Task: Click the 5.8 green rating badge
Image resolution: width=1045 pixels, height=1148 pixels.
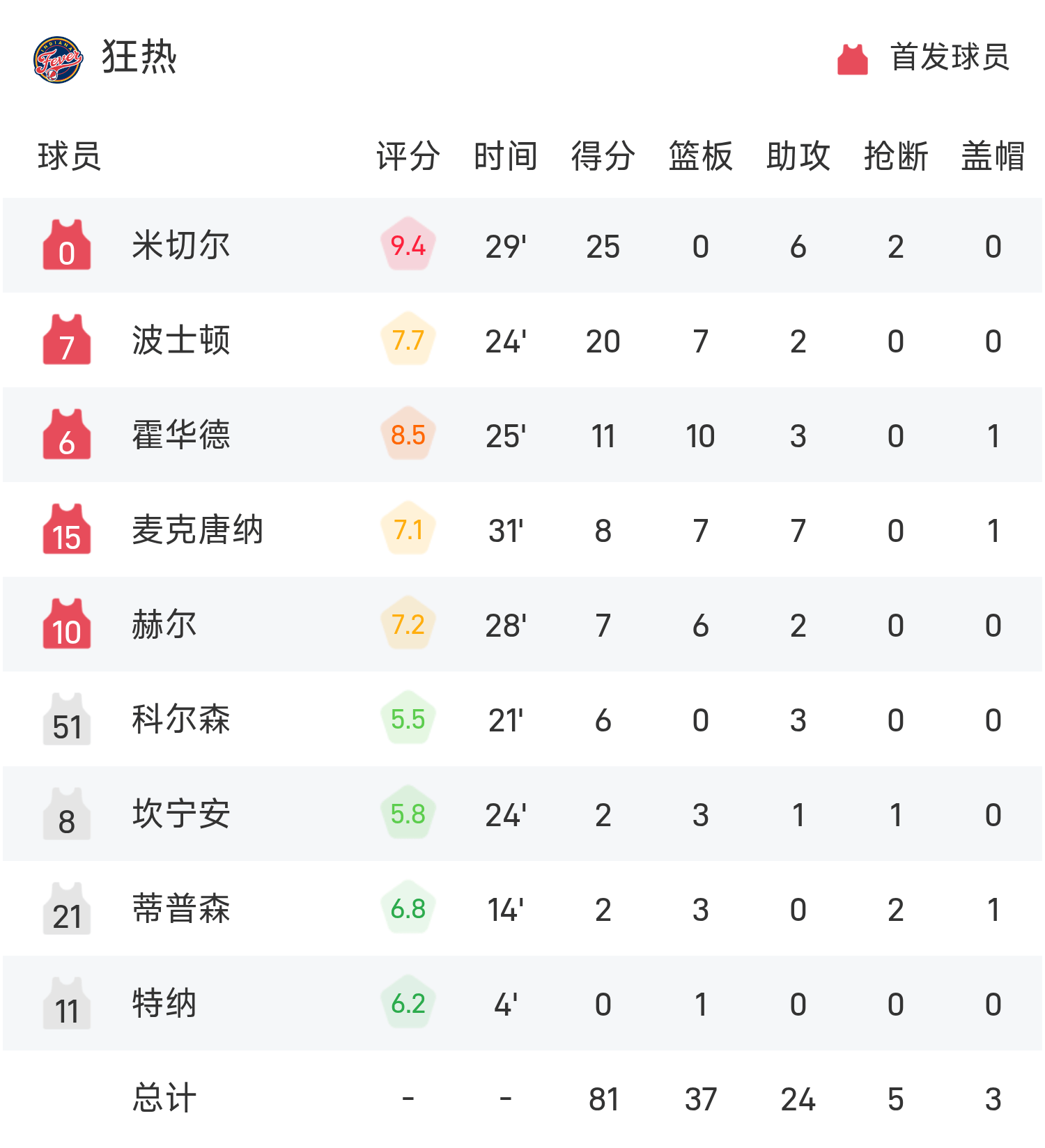Action: coord(408,814)
